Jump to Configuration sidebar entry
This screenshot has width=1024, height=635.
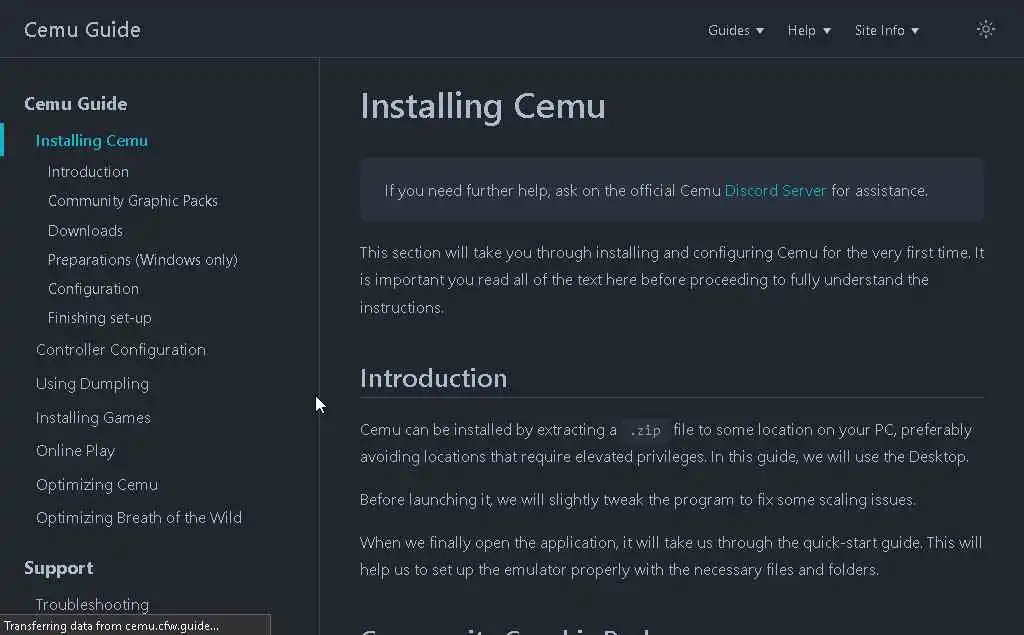(x=93, y=289)
